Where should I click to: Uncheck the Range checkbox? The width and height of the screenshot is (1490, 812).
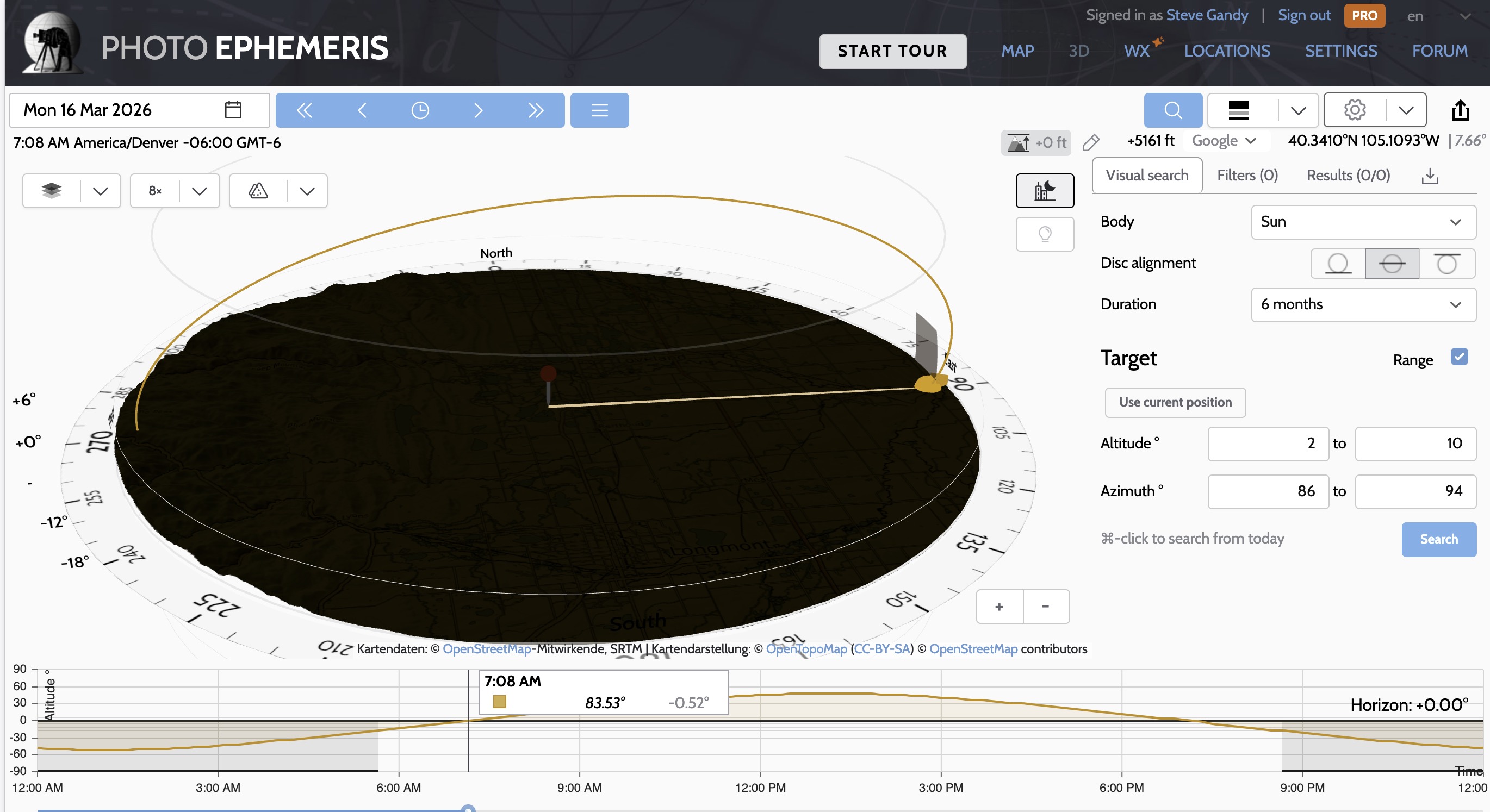point(1459,357)
